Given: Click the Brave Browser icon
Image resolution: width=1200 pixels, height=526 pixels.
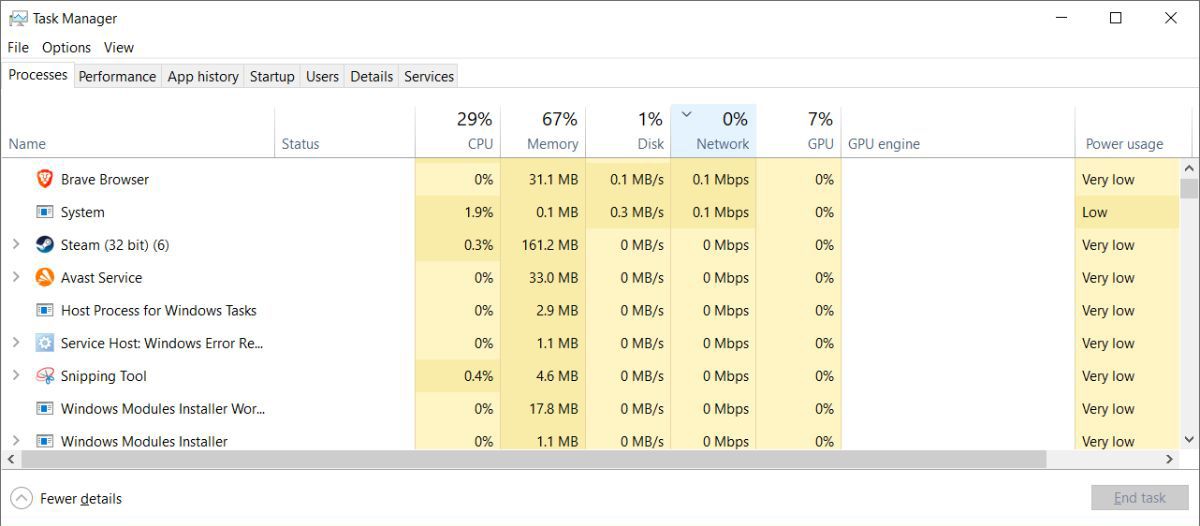Looking at the screenshot, I should pos(45,179).
